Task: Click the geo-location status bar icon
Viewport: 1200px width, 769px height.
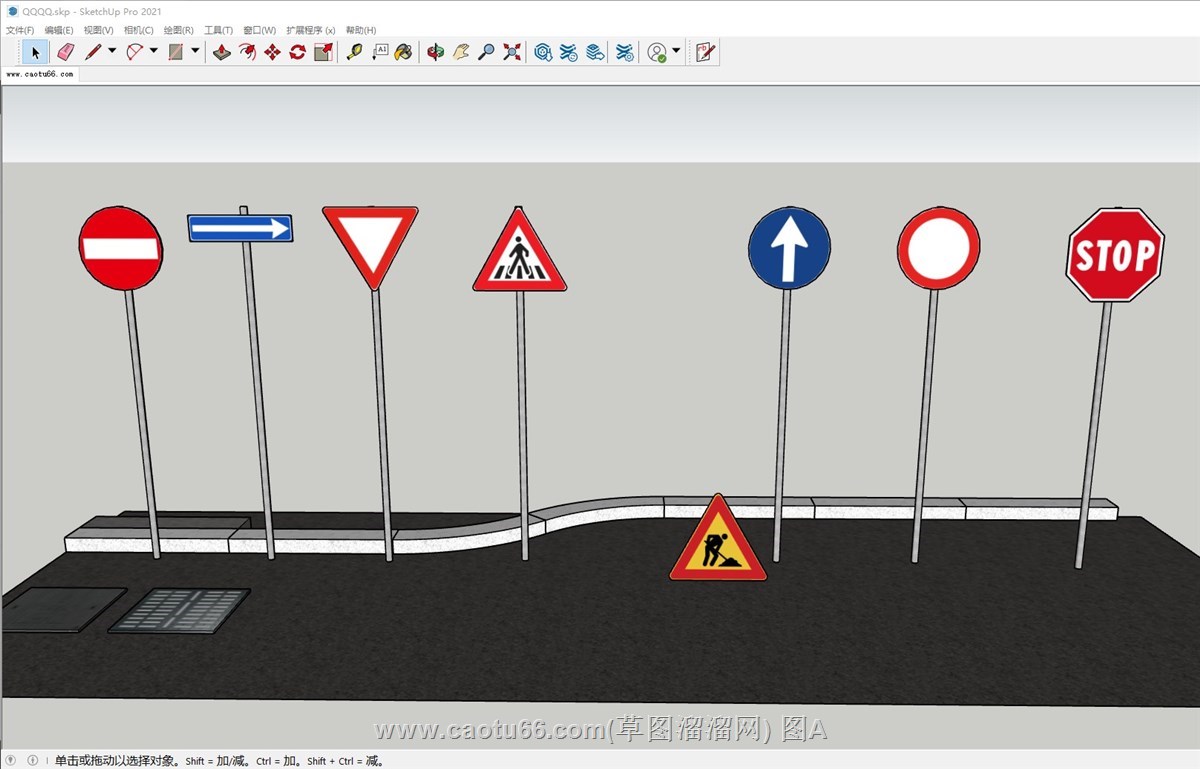Action: (11, 760)
